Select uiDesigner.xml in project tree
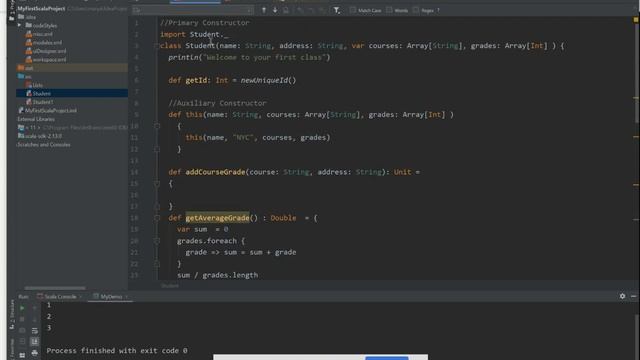 [49, 51]
